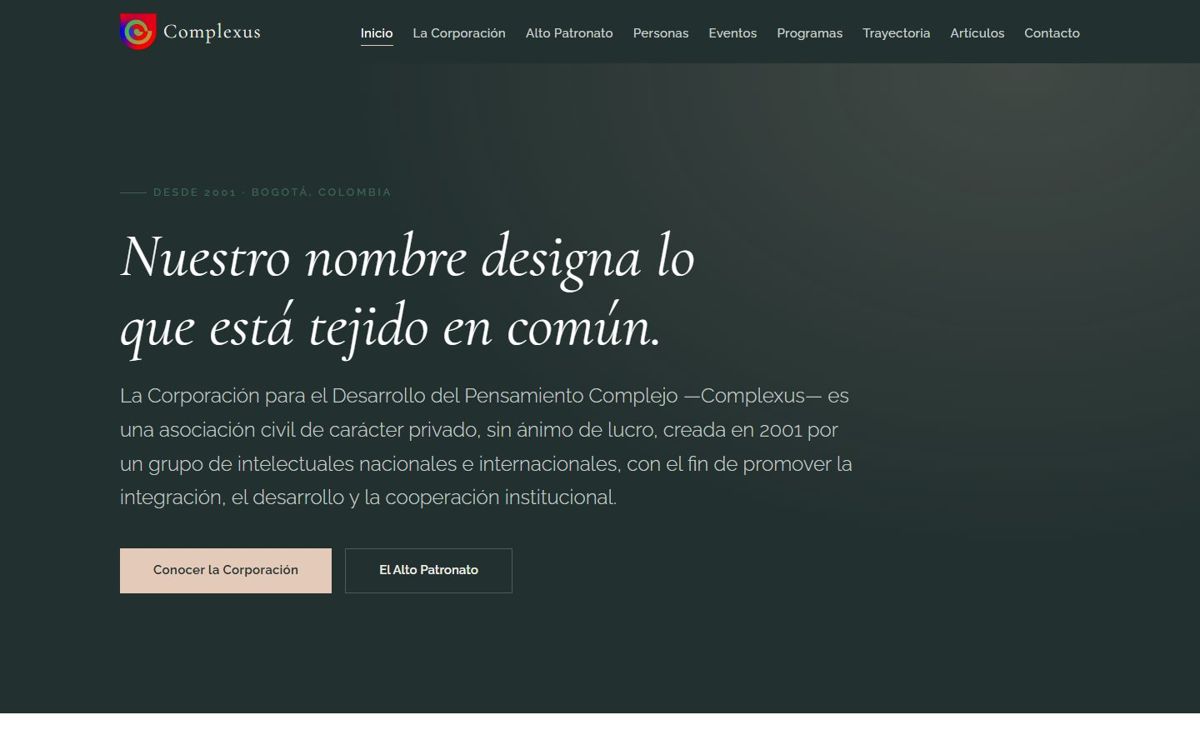
Task: Click the headline 'Nuestro nombre designa lo'
Action: (407, 257)
